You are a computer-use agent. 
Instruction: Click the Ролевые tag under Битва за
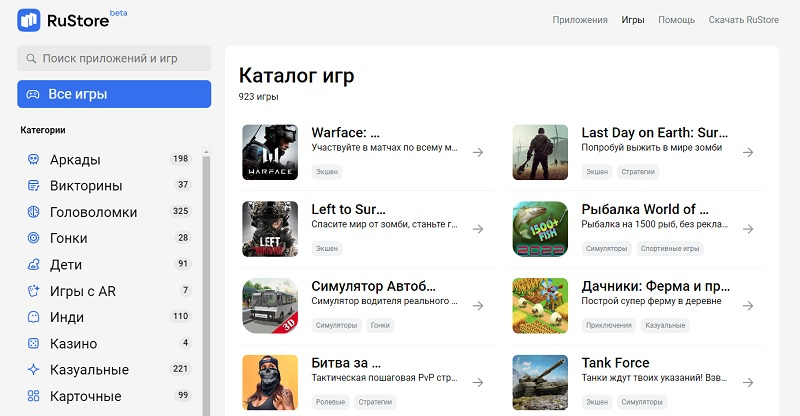tap(330, 402)
